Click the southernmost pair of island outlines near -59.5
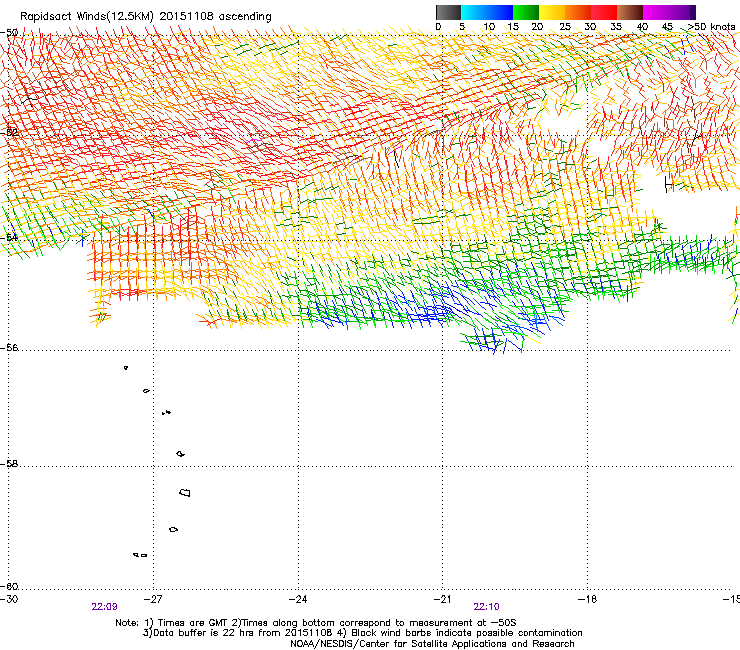 point(140,555)
